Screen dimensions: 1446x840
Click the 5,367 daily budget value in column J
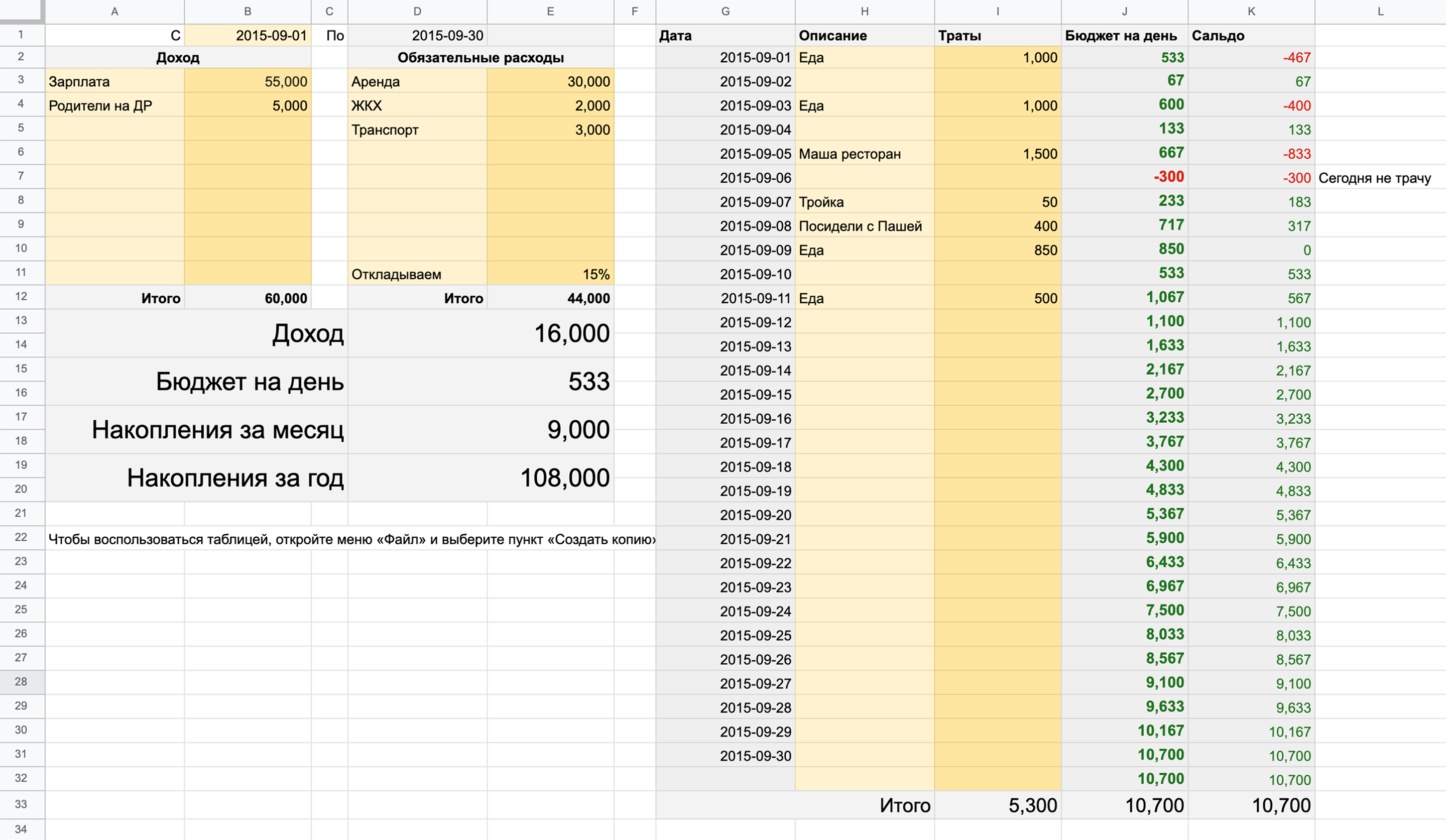[x=1124, y=514]
